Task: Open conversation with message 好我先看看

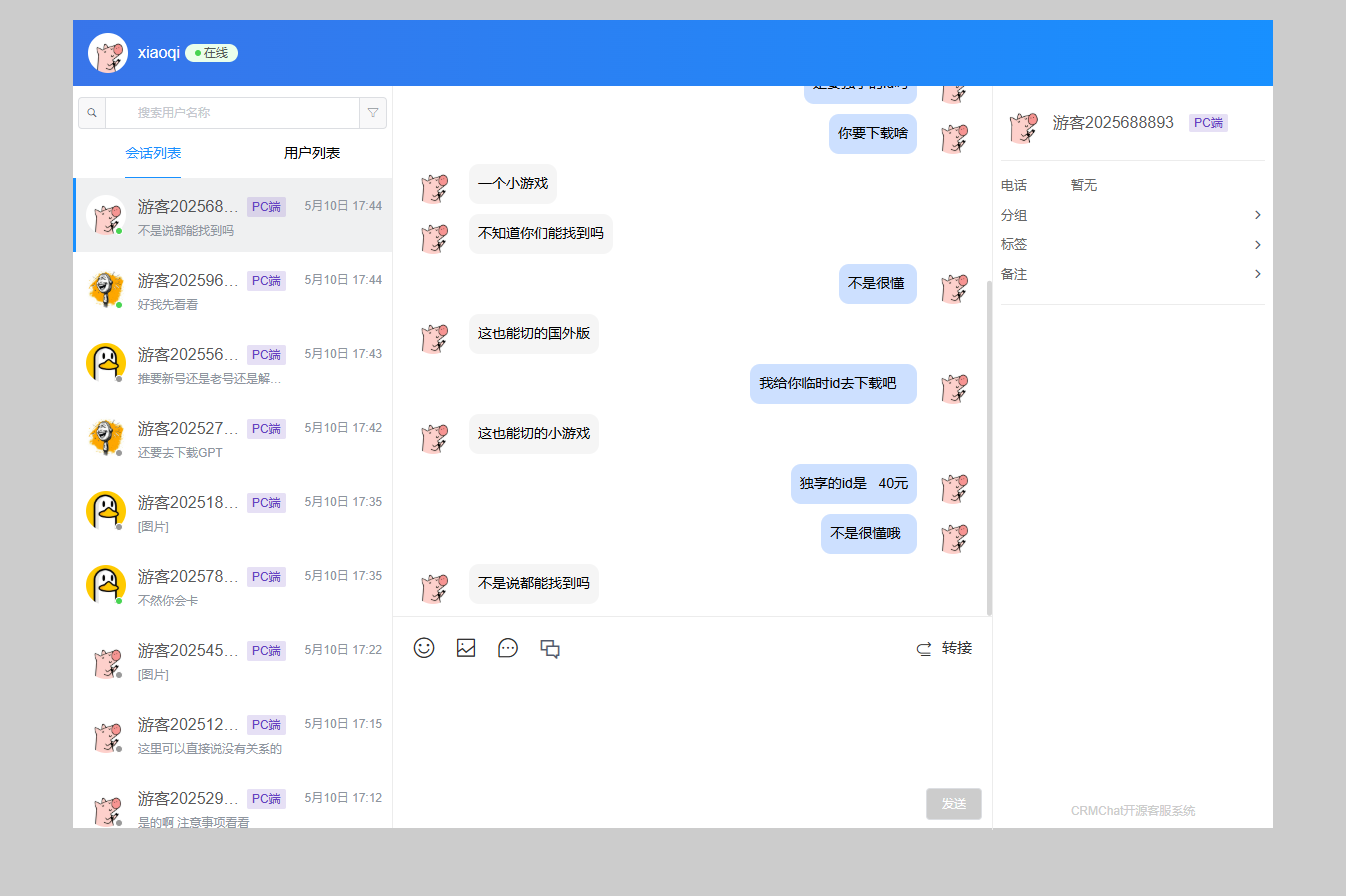Action: click(232, 289)
